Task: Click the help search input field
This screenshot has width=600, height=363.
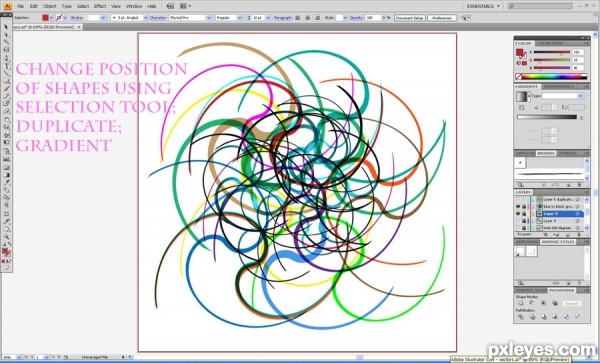Action: pyautogui.click(x=540, y=6)
